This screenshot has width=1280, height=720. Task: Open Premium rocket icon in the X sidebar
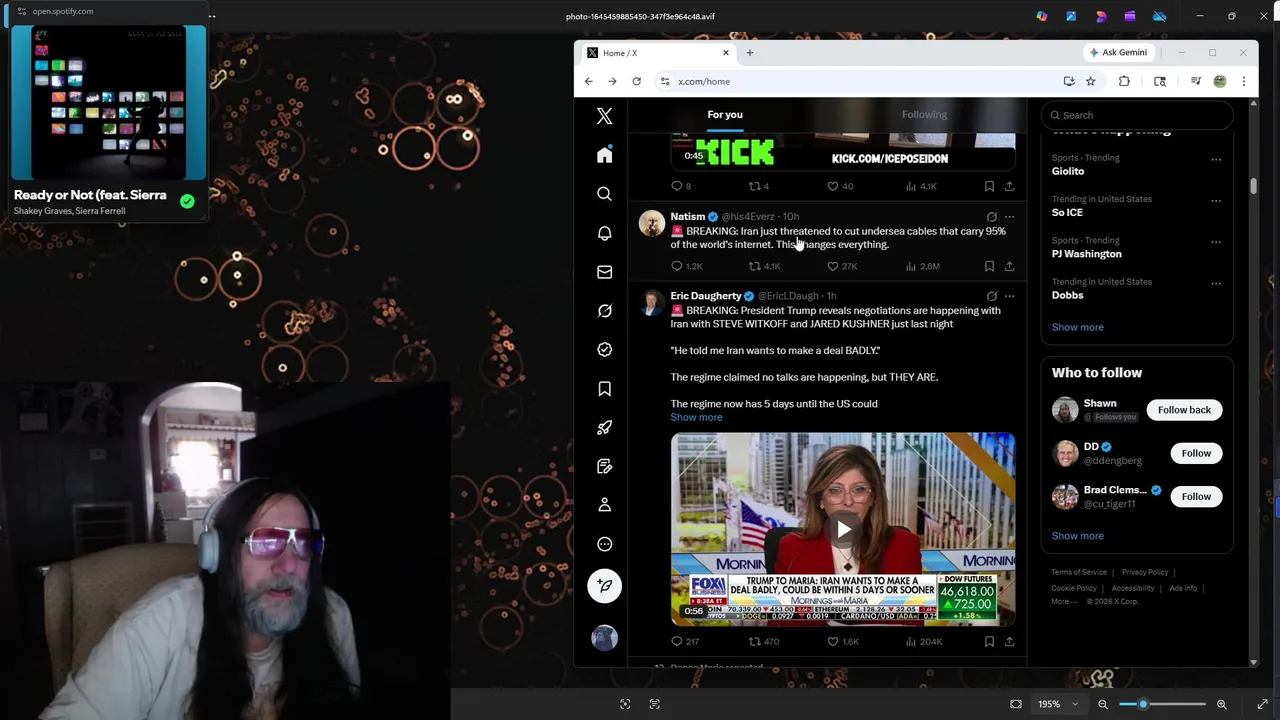(x=604, y=428)
